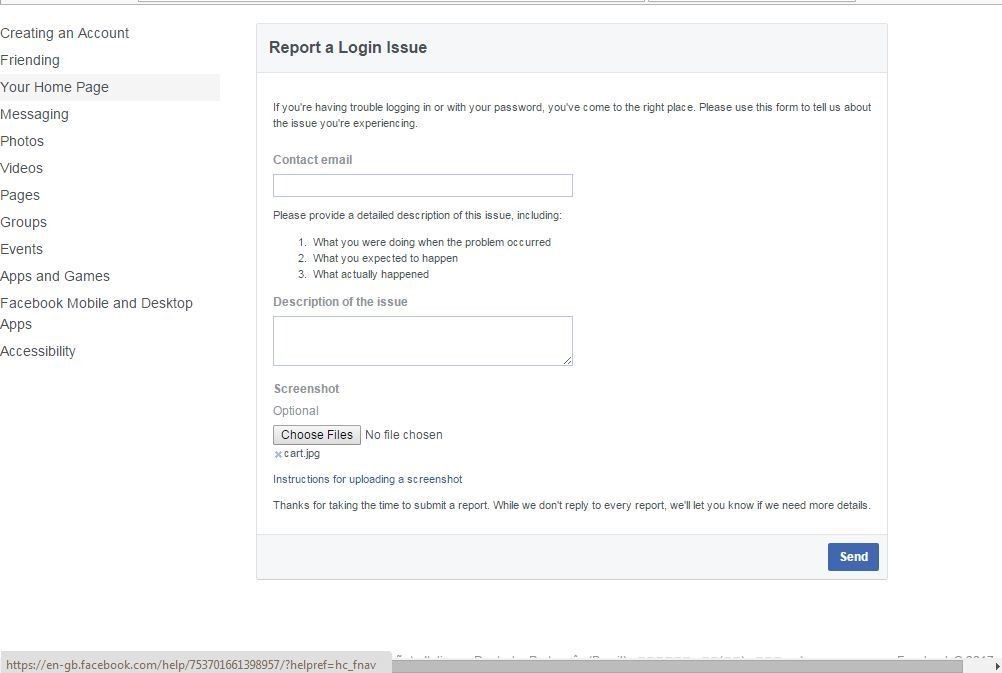The width and height of the screenshot is (1002, 673).
Task: Open the Messaging help section
Action: click(35, 114)
